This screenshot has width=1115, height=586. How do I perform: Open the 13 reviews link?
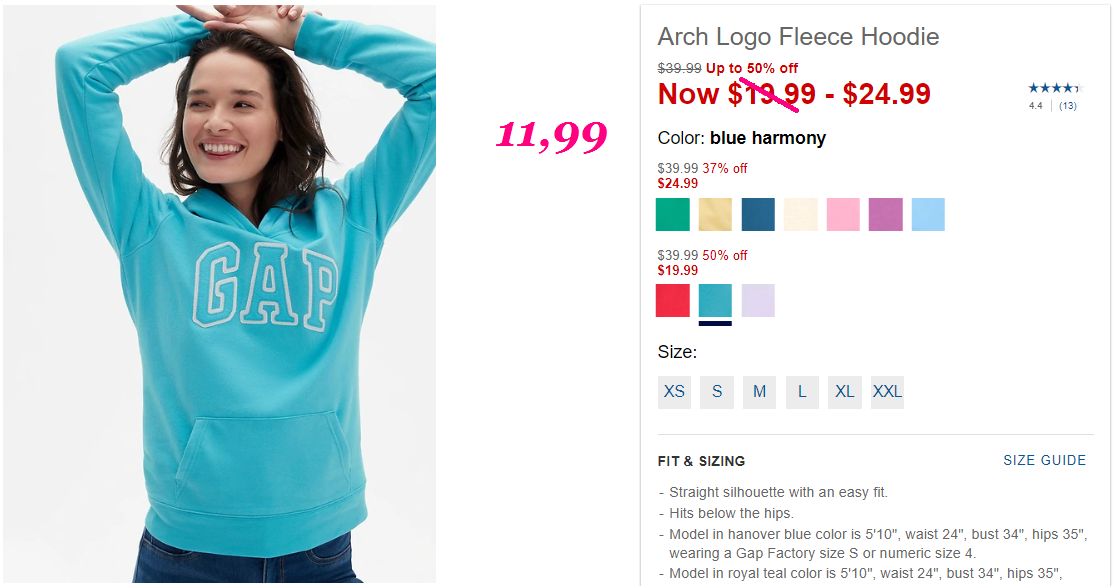[x=1067, y=106]
